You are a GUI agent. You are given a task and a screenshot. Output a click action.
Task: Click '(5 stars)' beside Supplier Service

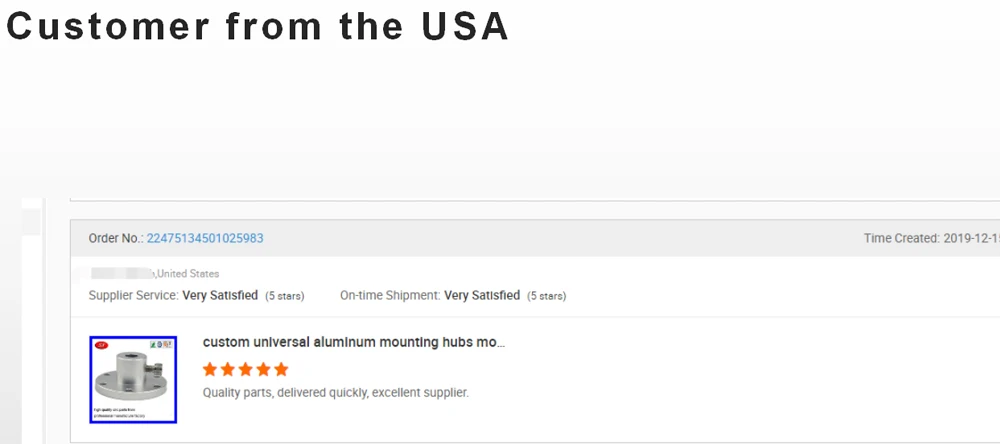tap(284, 296)
